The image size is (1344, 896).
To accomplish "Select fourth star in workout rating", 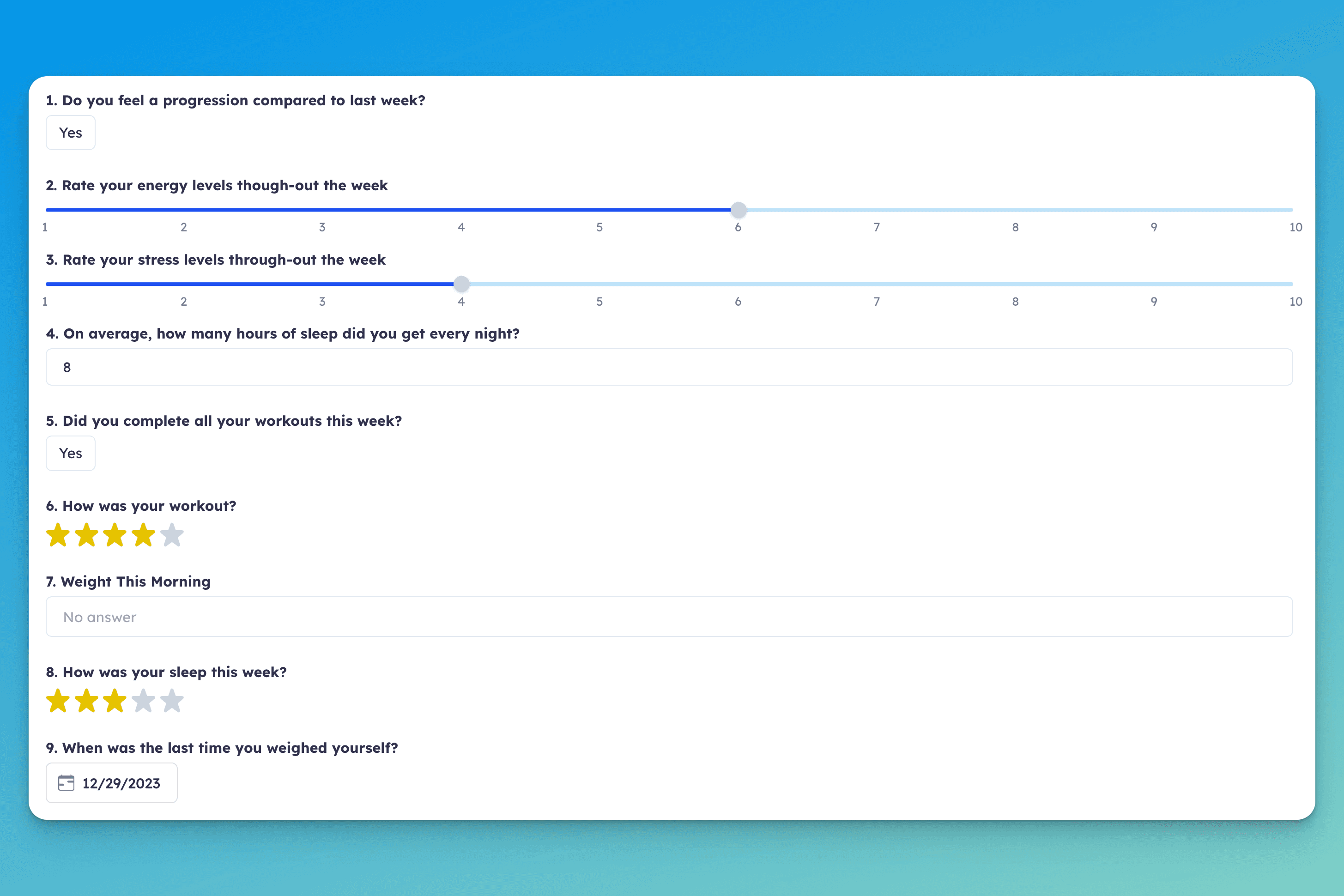I will [x=144, y=535].
